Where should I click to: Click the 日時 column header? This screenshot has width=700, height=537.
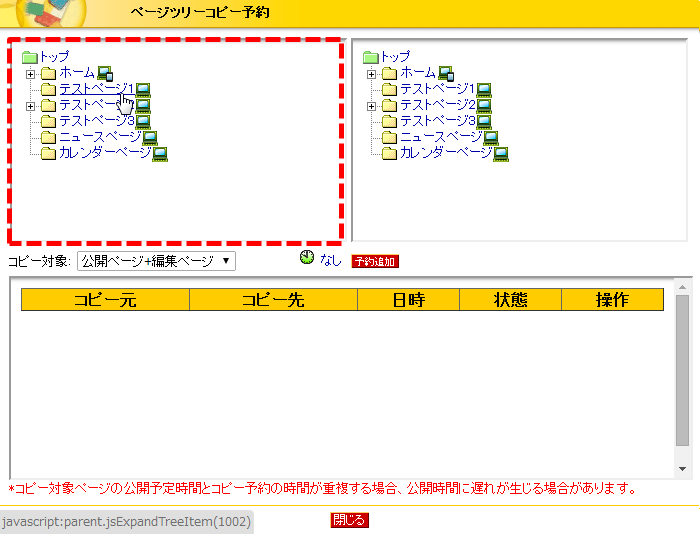click(x=408, y=300)
